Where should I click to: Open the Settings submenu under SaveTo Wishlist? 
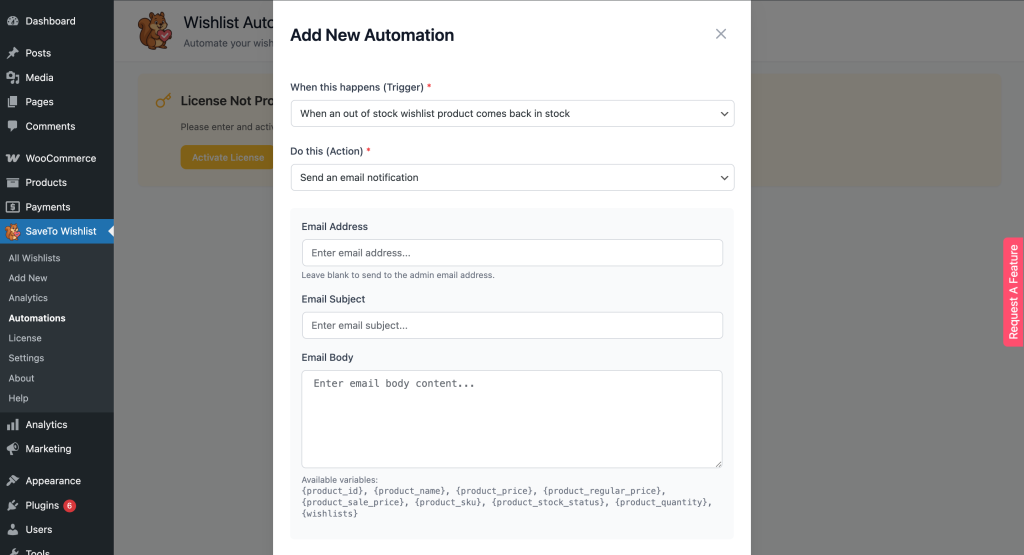tap(26, 358)
